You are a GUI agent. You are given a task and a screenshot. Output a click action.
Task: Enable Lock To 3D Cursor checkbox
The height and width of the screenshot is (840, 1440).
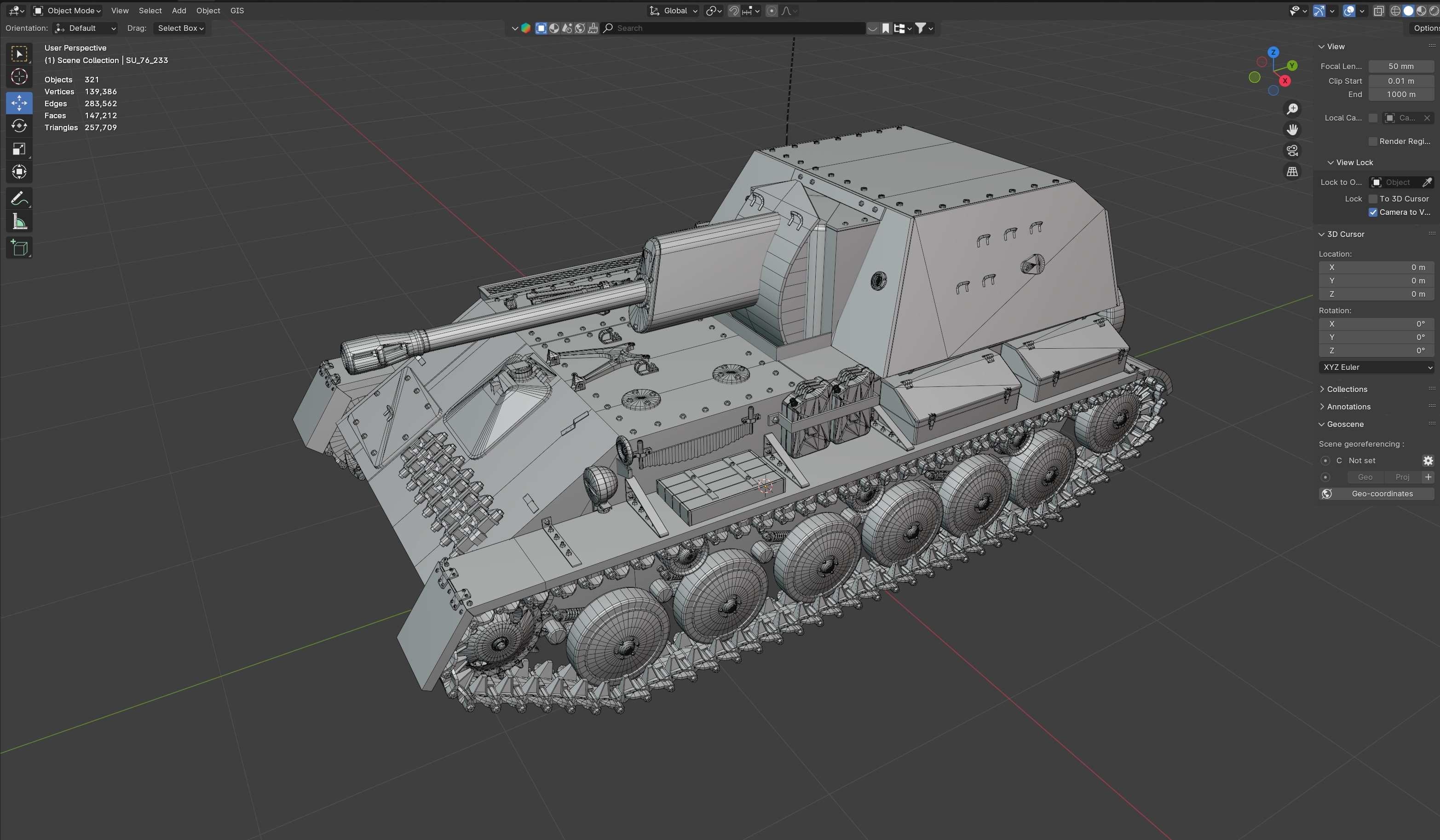point(1372,199)
